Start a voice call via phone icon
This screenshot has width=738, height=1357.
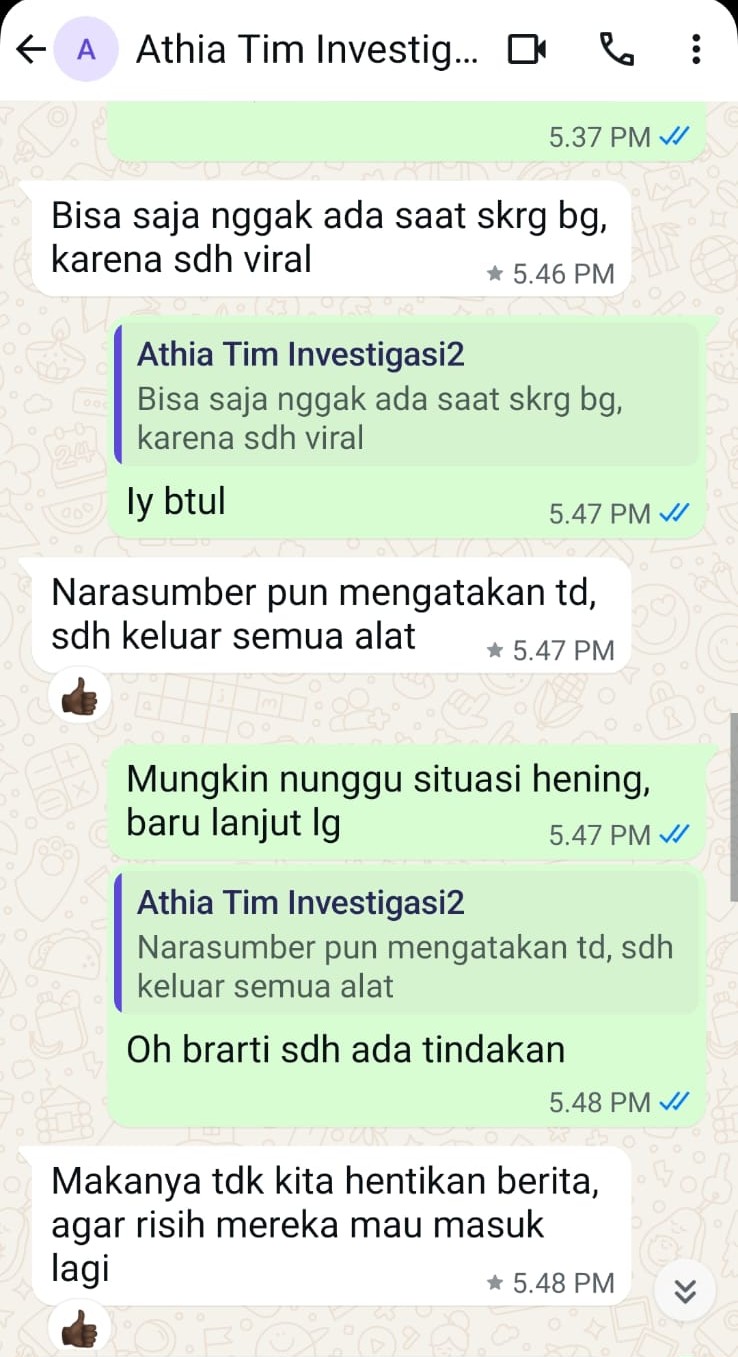616,49
